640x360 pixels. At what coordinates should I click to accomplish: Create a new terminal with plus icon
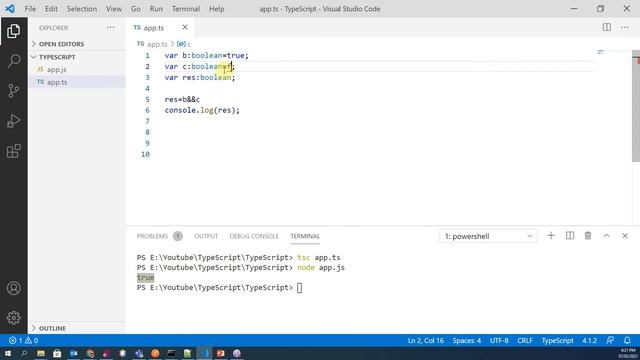pyautogui.click(x=551, y=236)
